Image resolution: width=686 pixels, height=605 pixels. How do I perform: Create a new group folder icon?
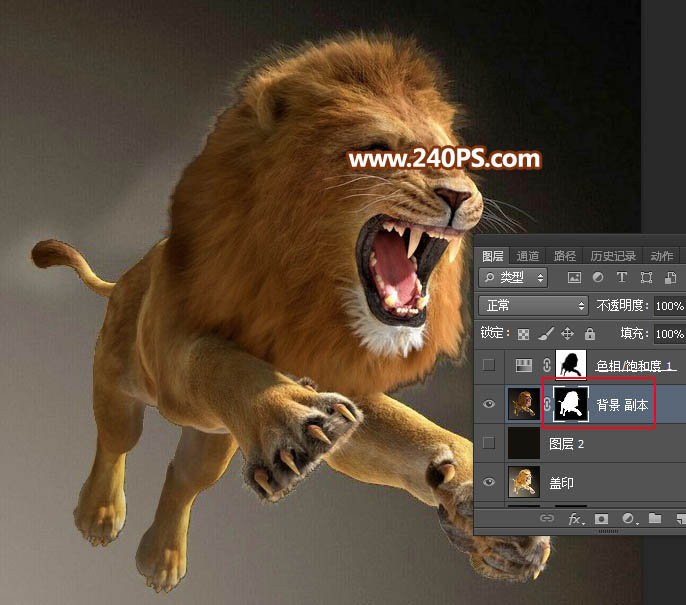pyautogui.click(x=654, y=518)
